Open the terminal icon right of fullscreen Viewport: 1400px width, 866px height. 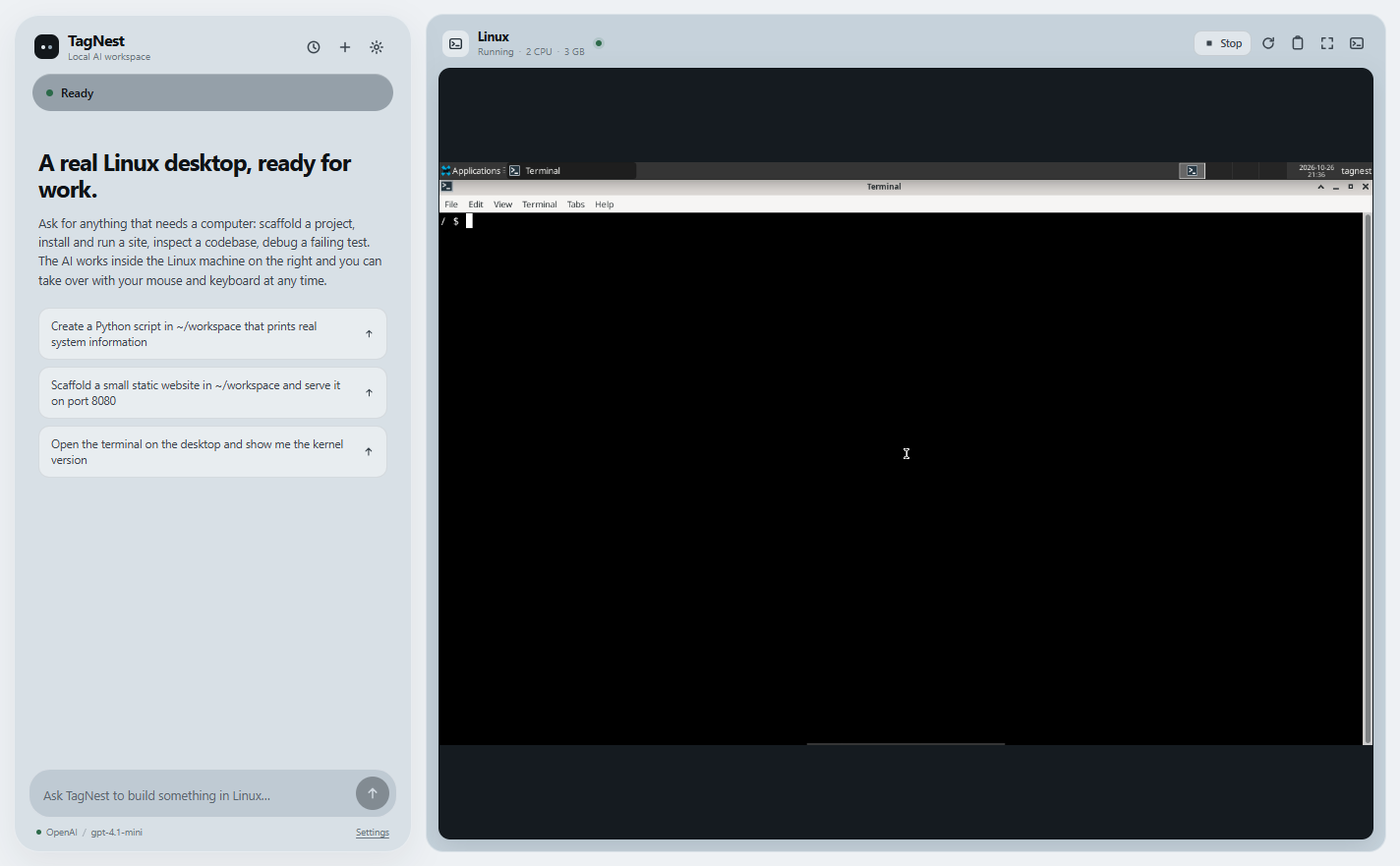pos(1357,43)
